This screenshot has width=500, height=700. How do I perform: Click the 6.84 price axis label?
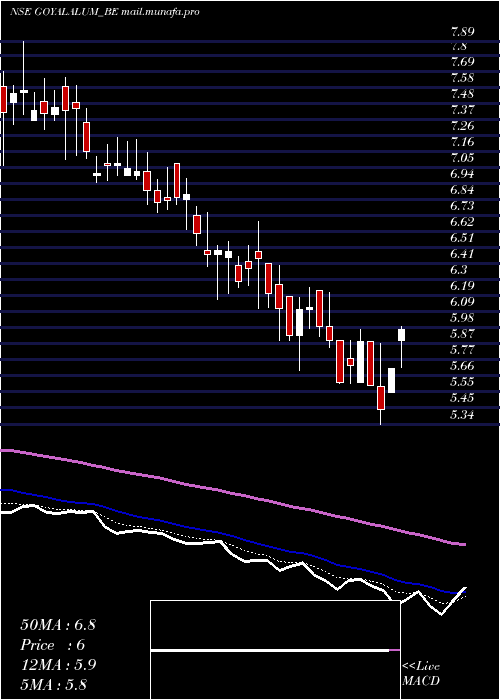pyautogui.click(x=462, y=190)
